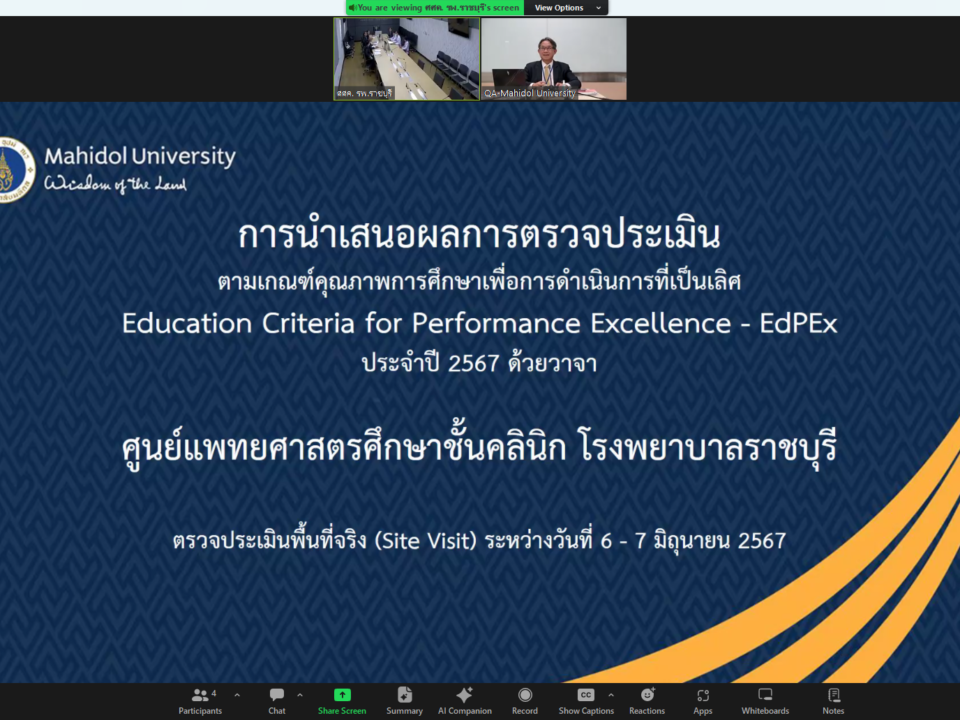960x720 pixels.
Task: Click the EdPEx title line on slide
Action: (x=480, y=324)
